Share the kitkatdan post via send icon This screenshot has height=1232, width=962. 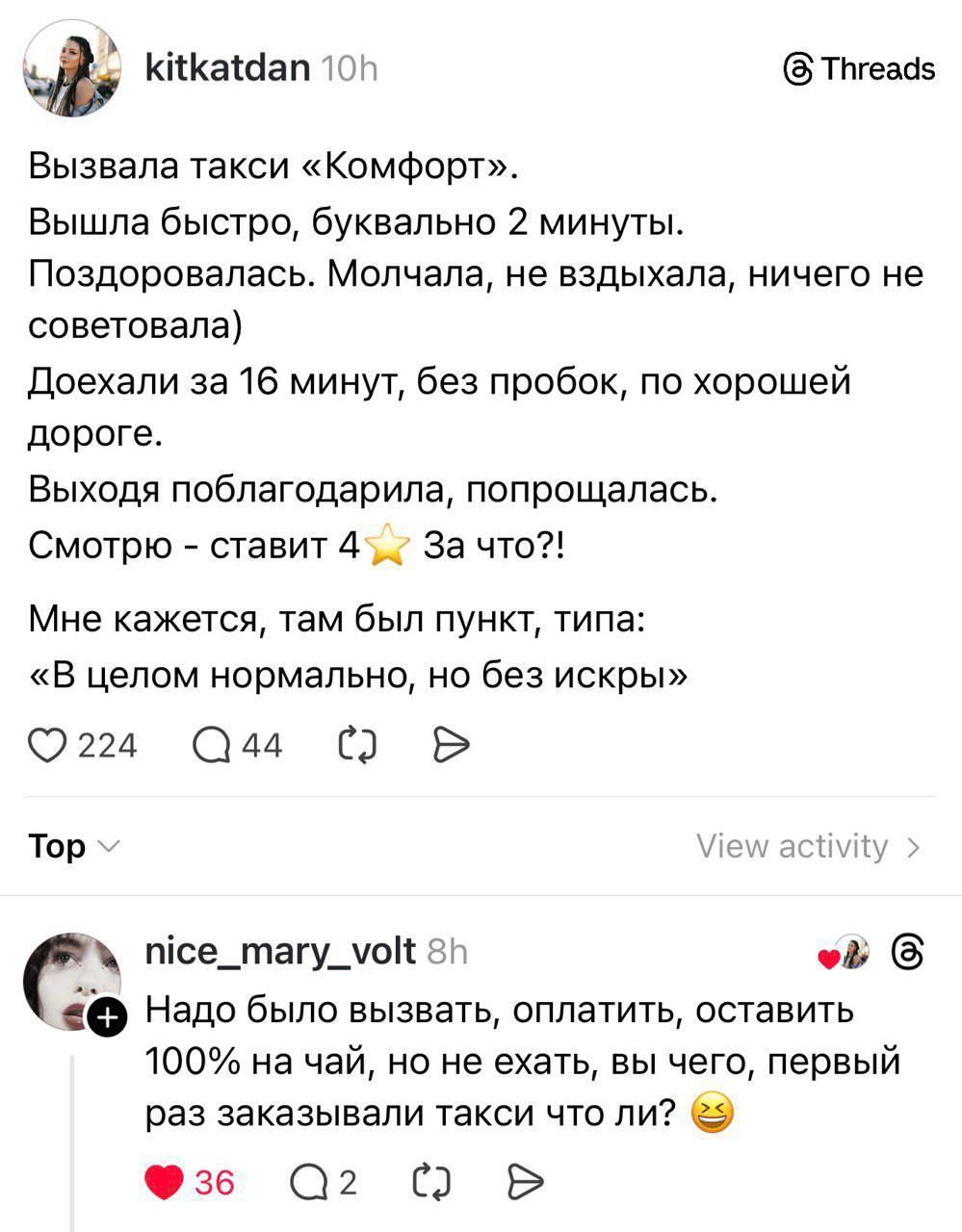pos(451,745)
